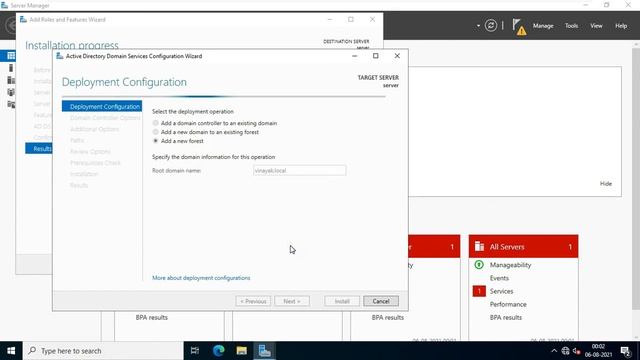640x360 pixels.
Task: Open Manageability under All Servers
Action: [510, 265]
